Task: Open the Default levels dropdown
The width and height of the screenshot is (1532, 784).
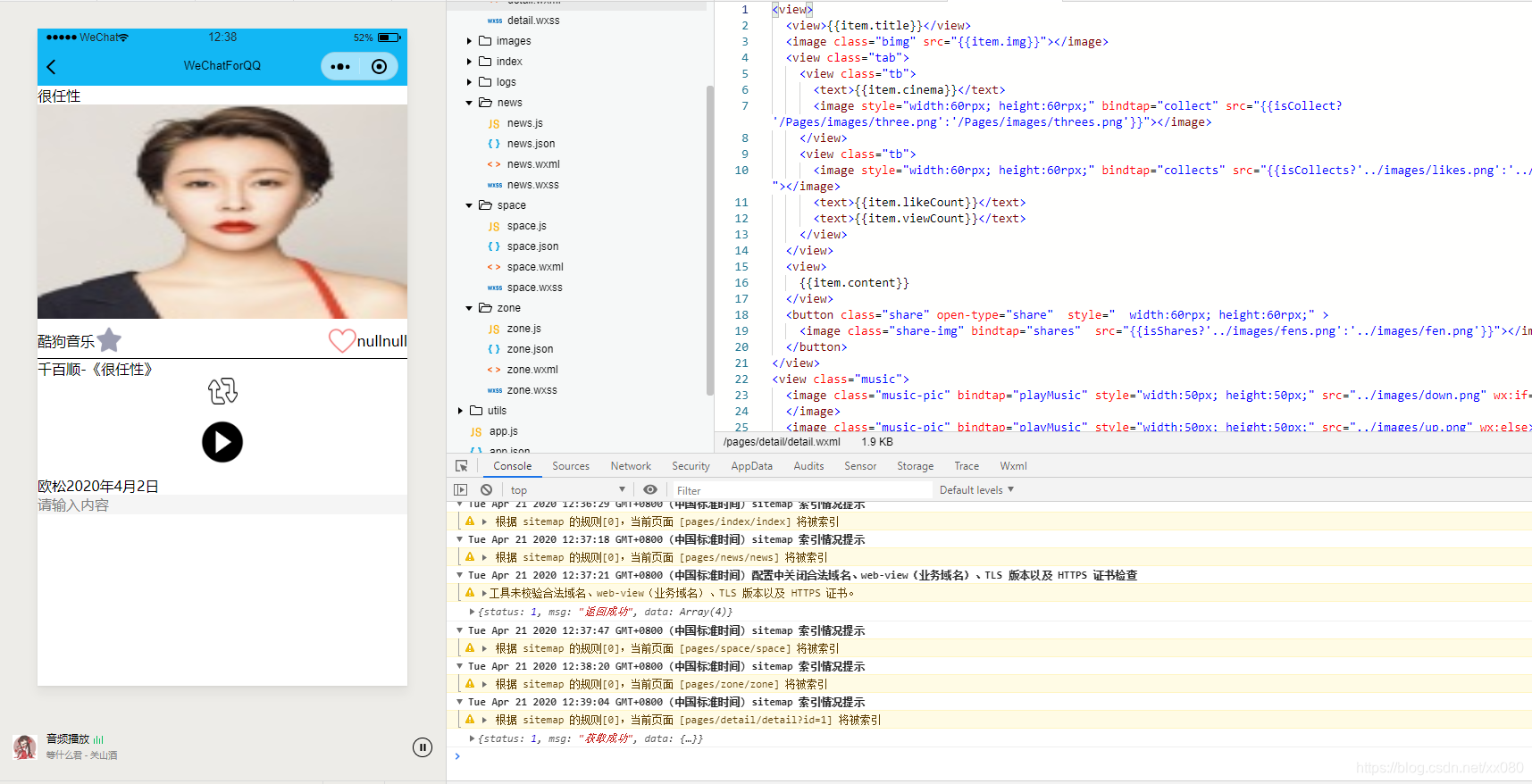Action: coord(976,490)
